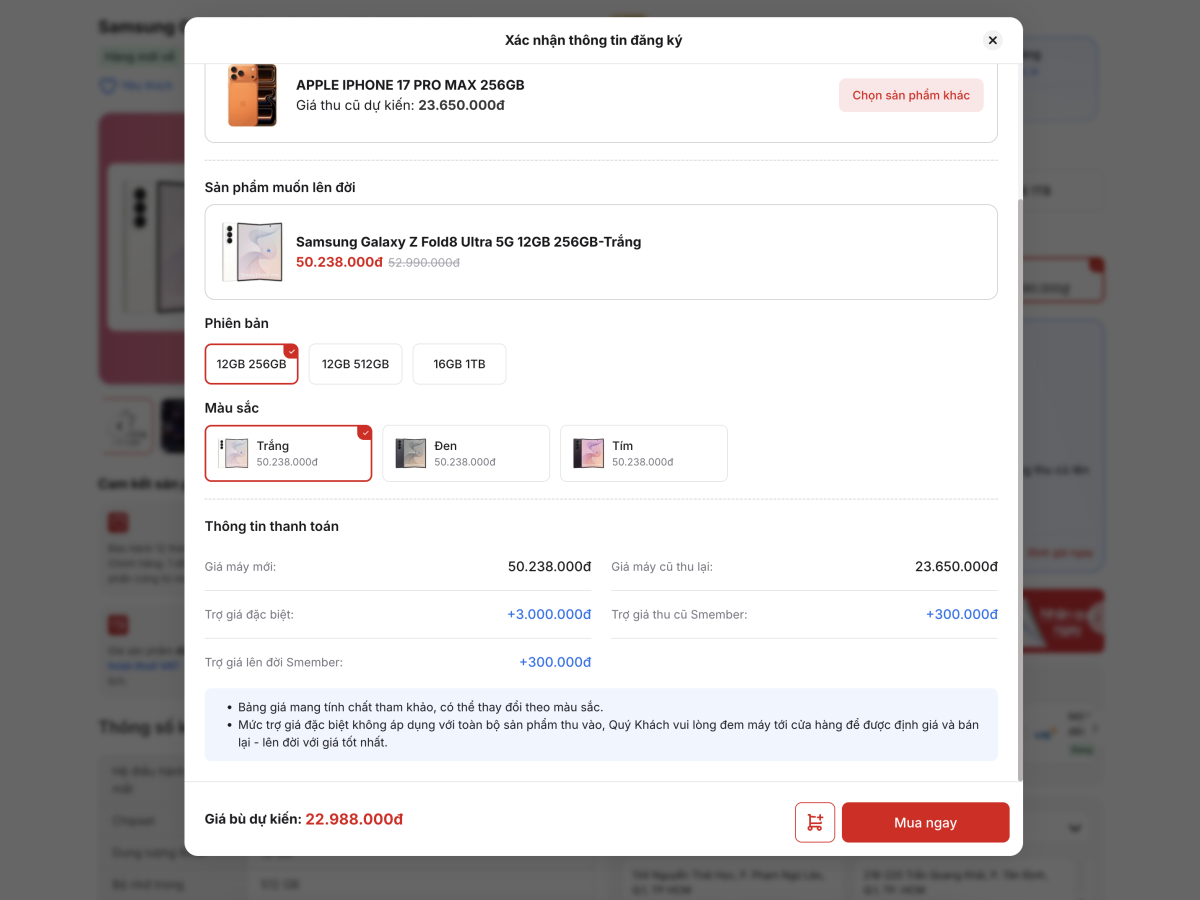The height and width of the screenshot is (900, 1200).
Task: Click the 'Xác nhận thông tin đăng ký' title
Action: (594, 40)
